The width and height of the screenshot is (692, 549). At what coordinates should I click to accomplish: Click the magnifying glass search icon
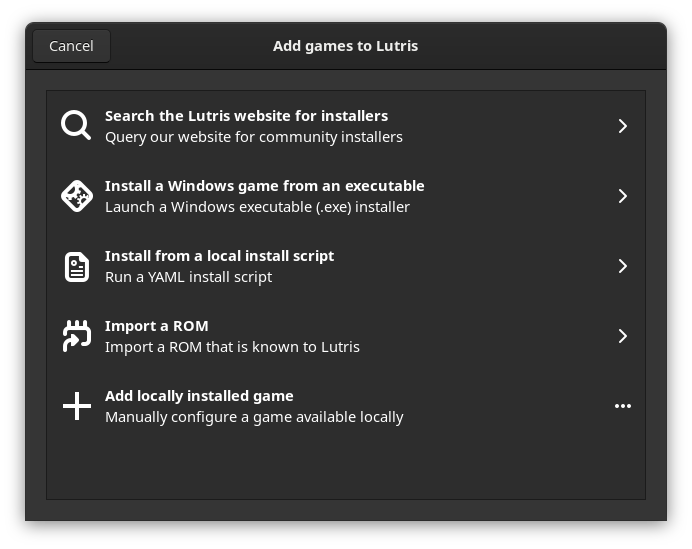pos(76,126)
